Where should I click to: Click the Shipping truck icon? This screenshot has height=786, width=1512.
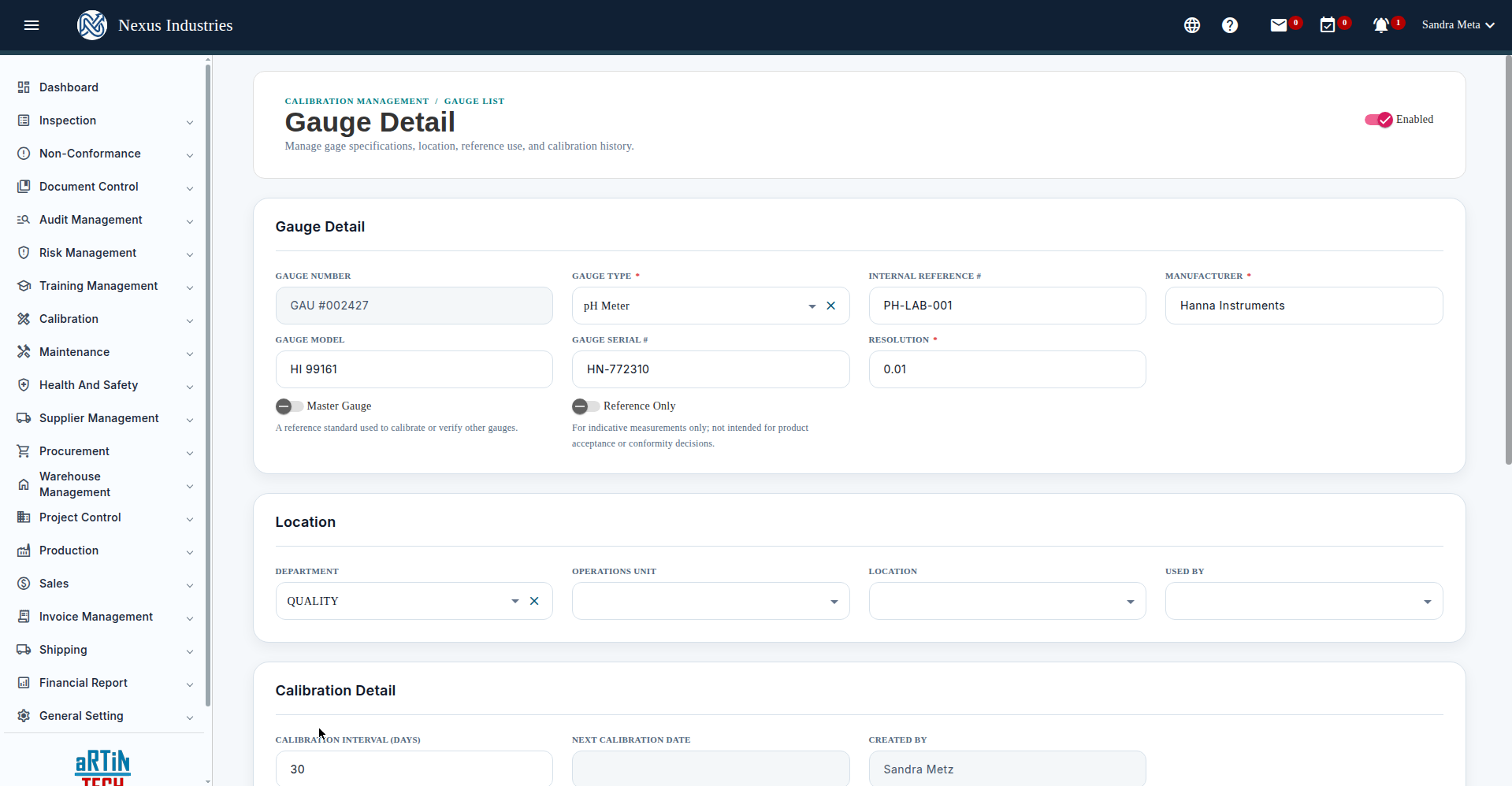(24, 650)
